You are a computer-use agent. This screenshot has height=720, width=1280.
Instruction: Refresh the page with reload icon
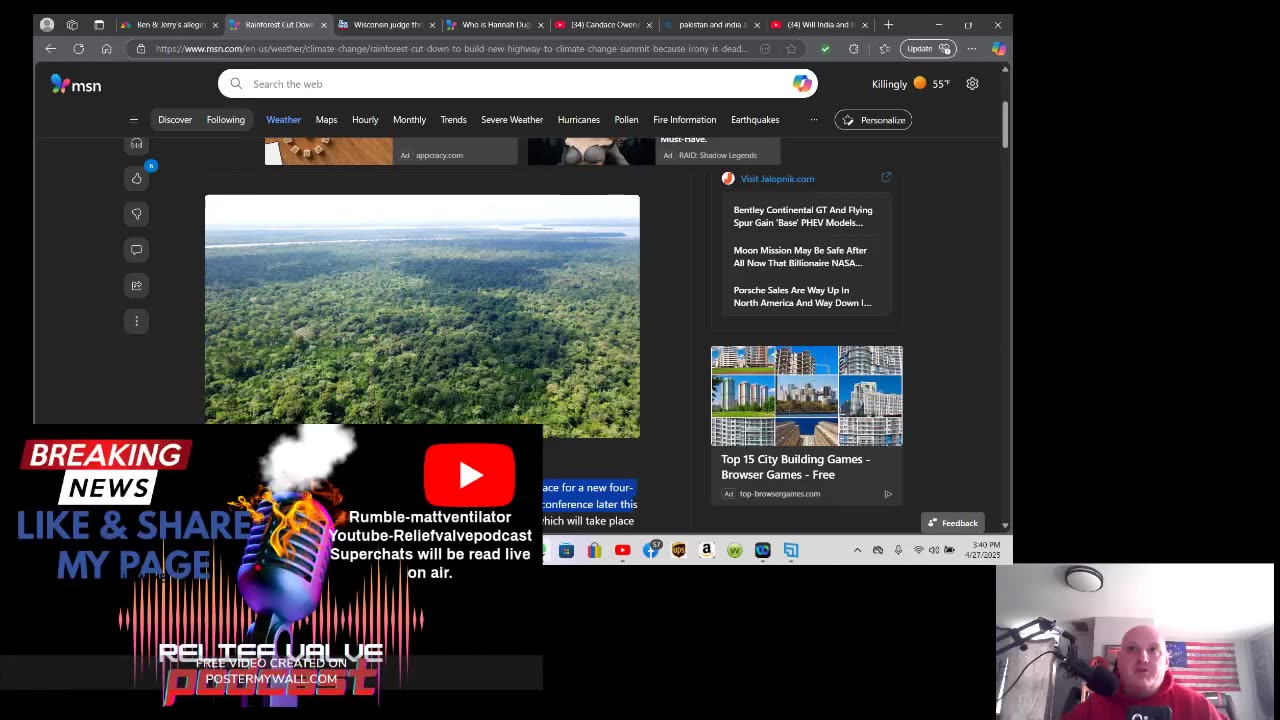pos(79,48)
